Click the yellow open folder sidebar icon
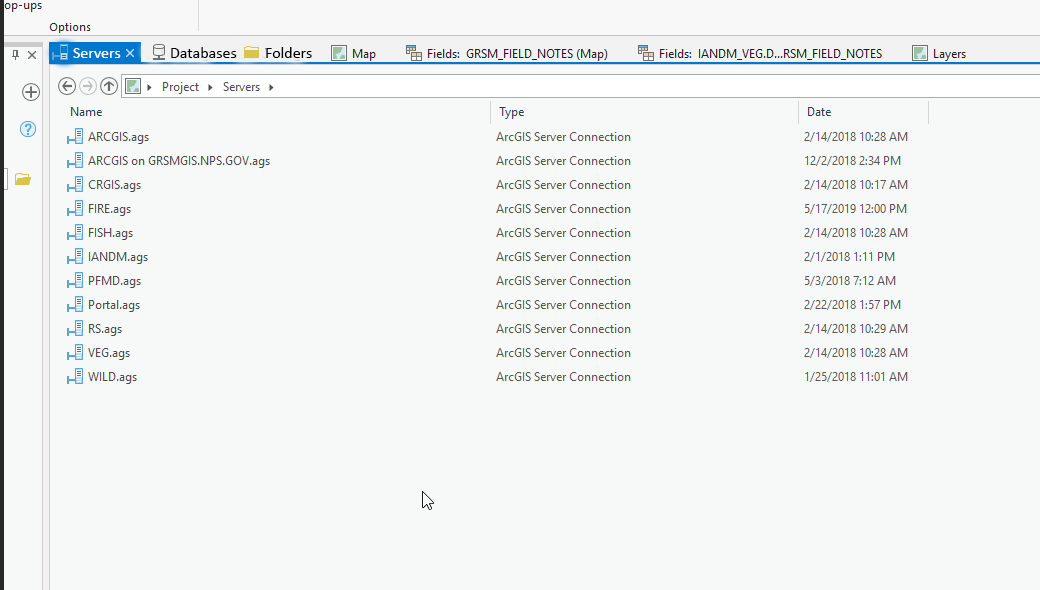 coord(23,179)
